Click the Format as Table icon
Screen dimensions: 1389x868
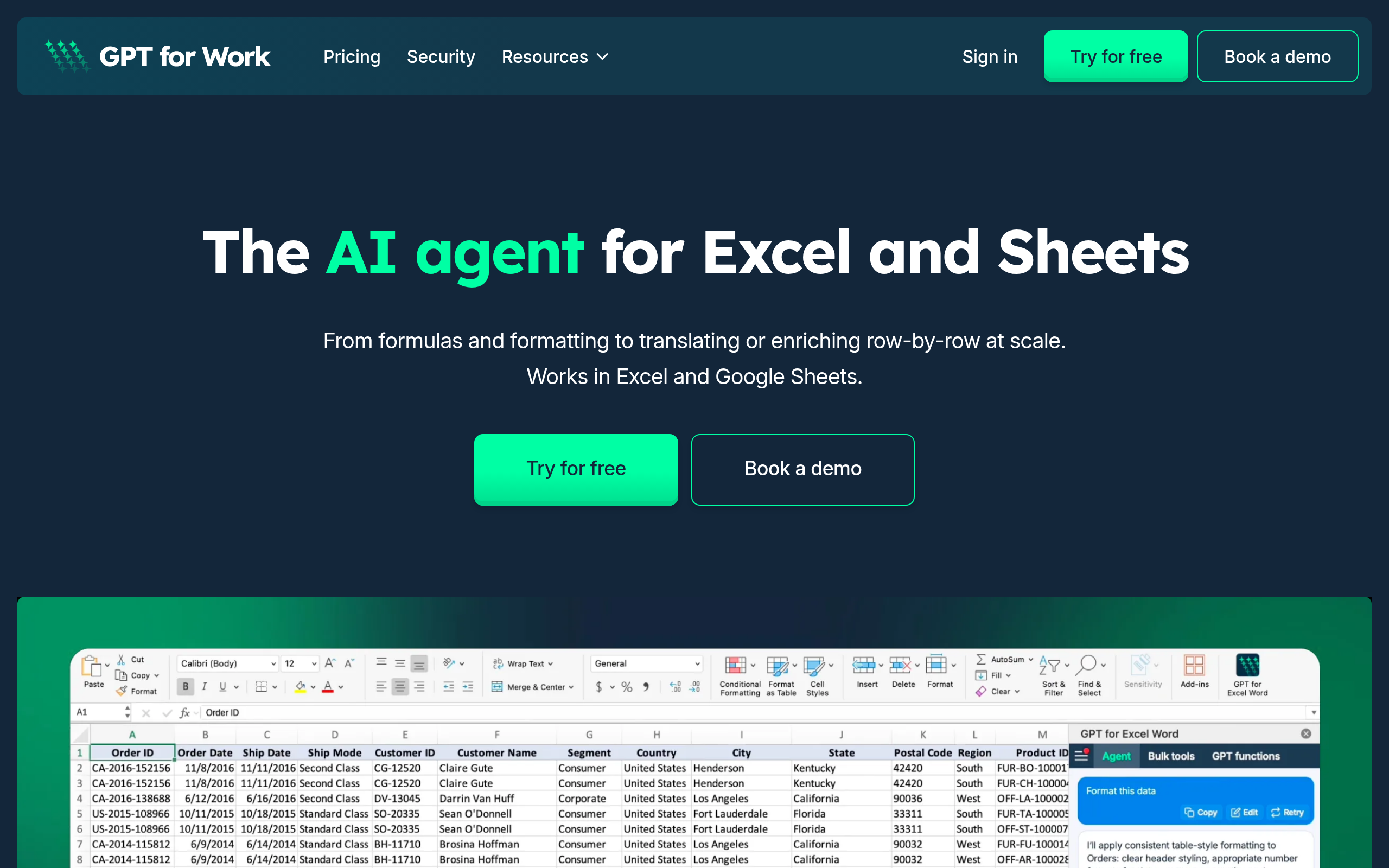coord(777,665)
